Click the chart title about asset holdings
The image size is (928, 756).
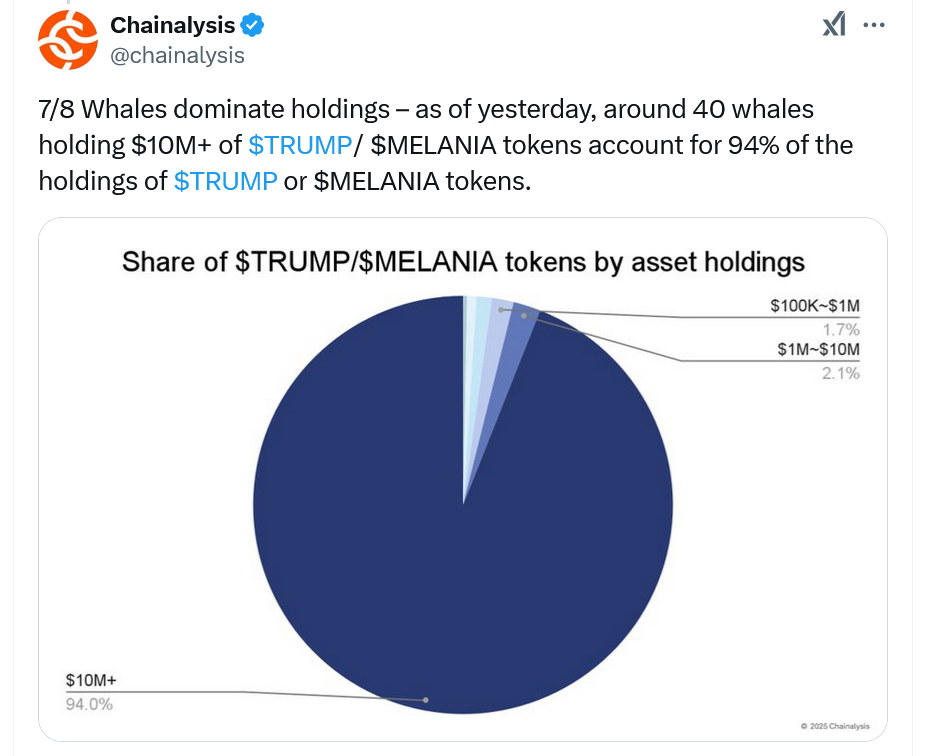click(463, 262)
